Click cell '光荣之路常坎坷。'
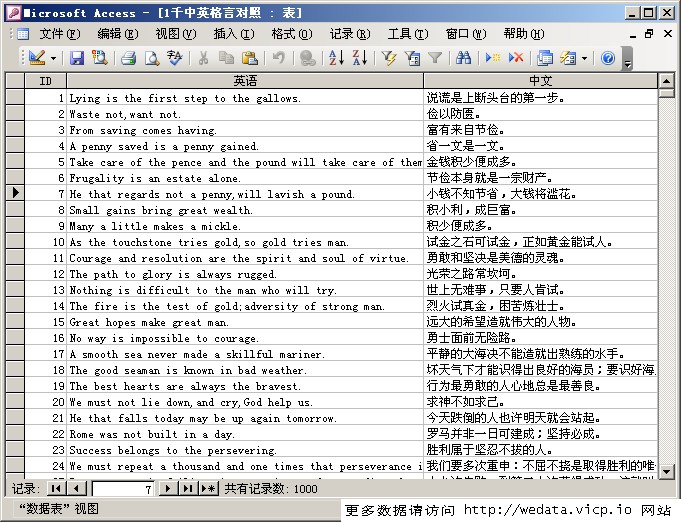 (x=541, y=274)
